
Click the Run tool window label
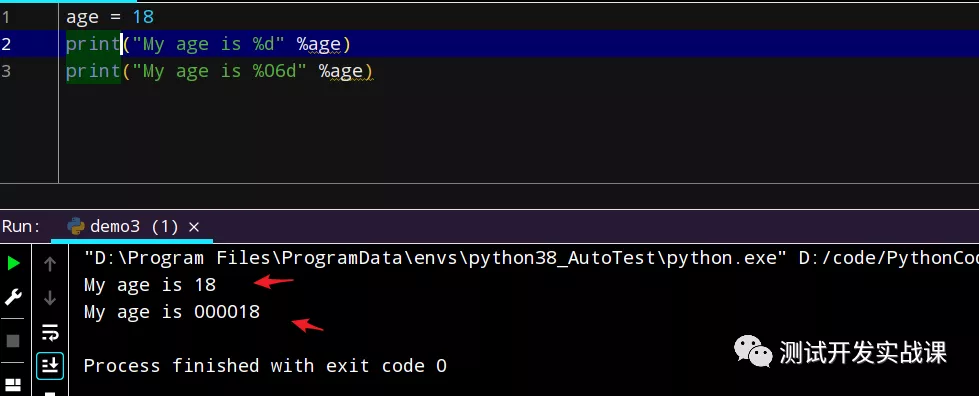click(21, 226)
